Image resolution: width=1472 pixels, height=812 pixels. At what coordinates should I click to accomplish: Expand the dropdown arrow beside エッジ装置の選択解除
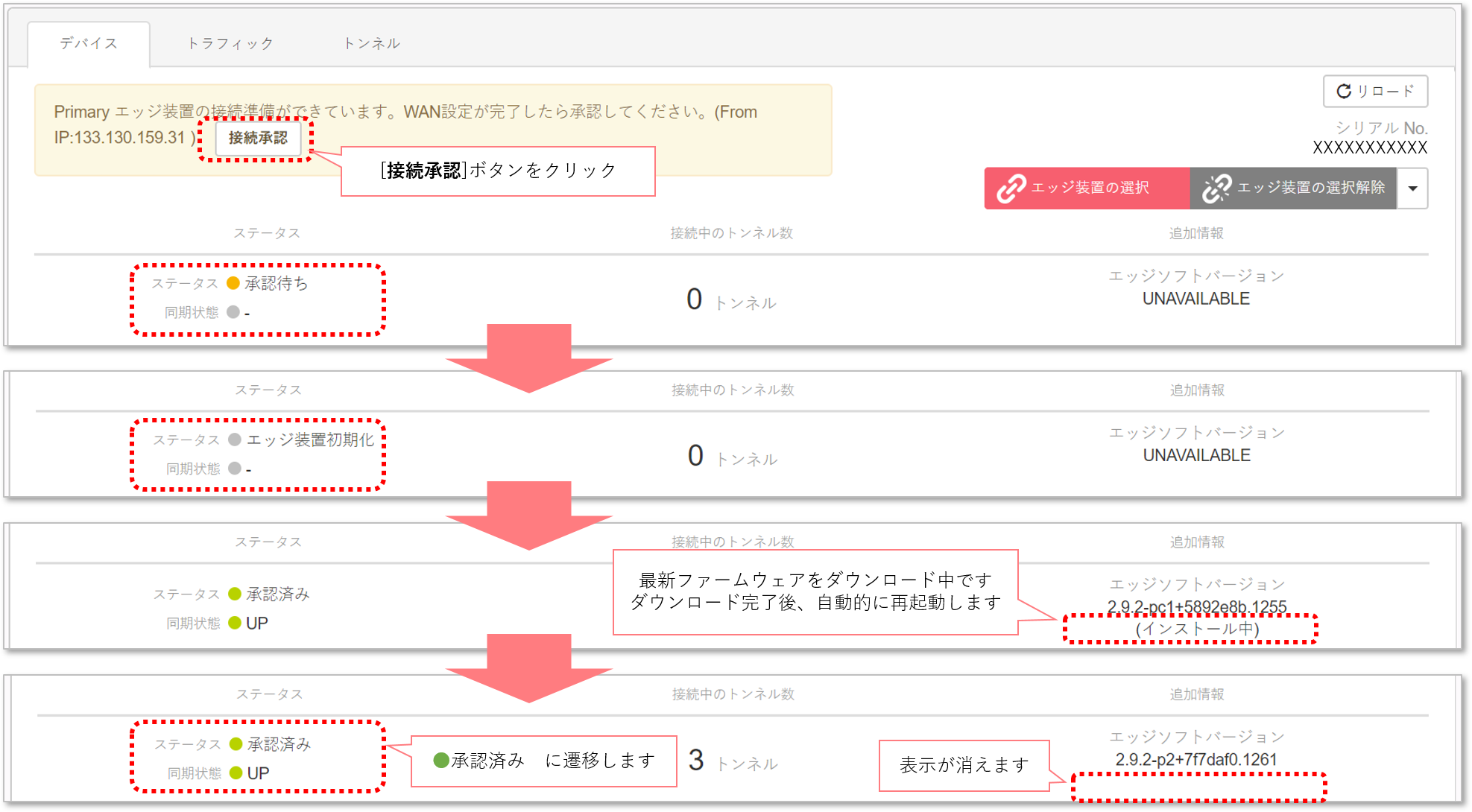[x=1412, y=188]
